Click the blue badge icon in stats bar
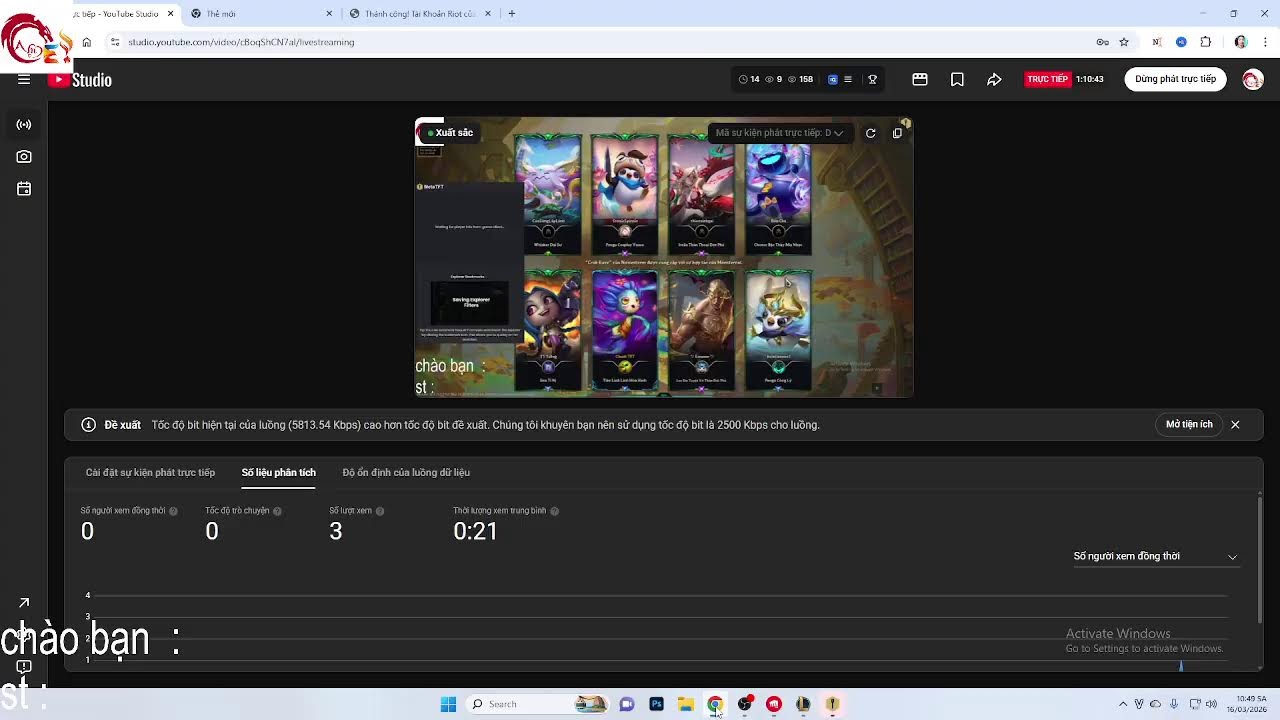1280x720 pixels. [x=832, y=79]
